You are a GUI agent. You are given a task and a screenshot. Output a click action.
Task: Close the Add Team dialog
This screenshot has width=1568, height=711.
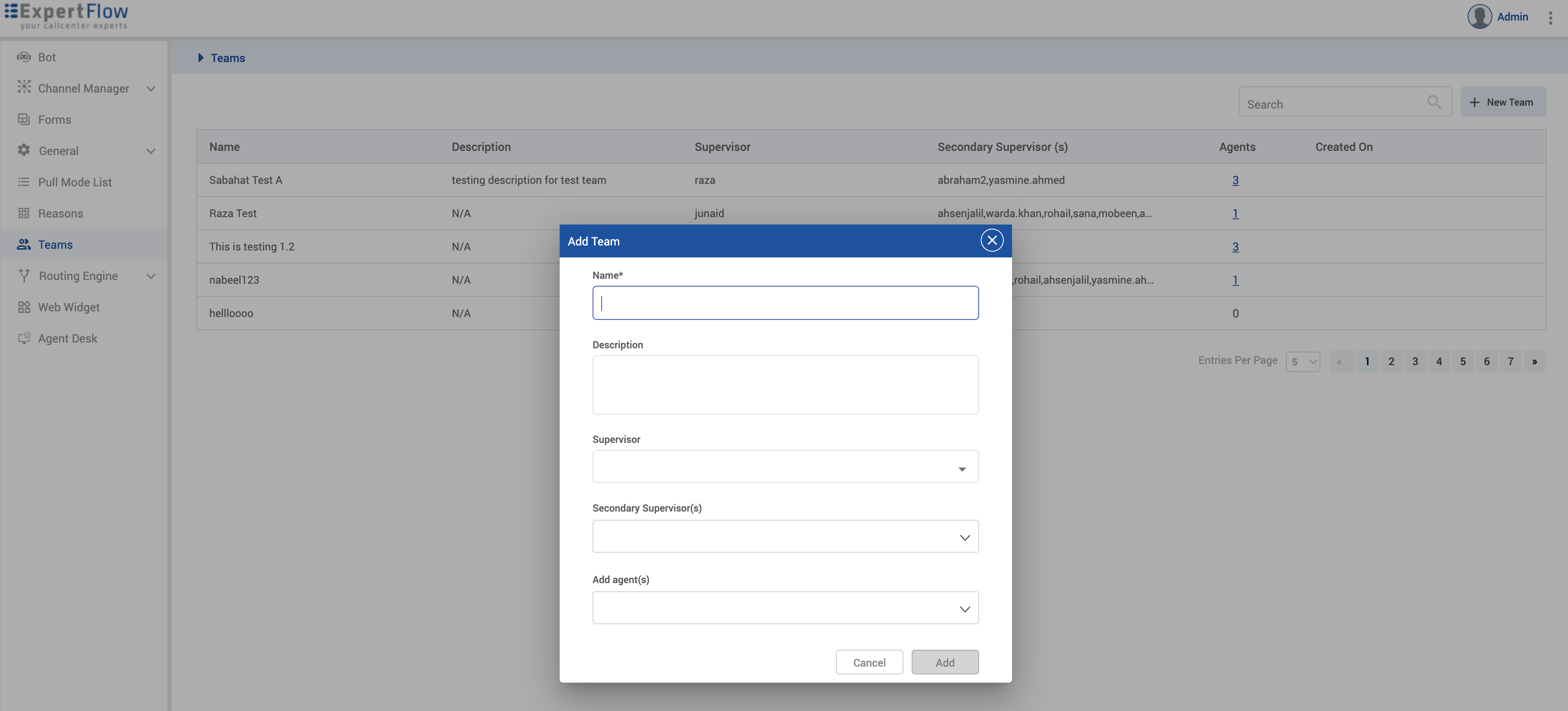tap(991, 241)
